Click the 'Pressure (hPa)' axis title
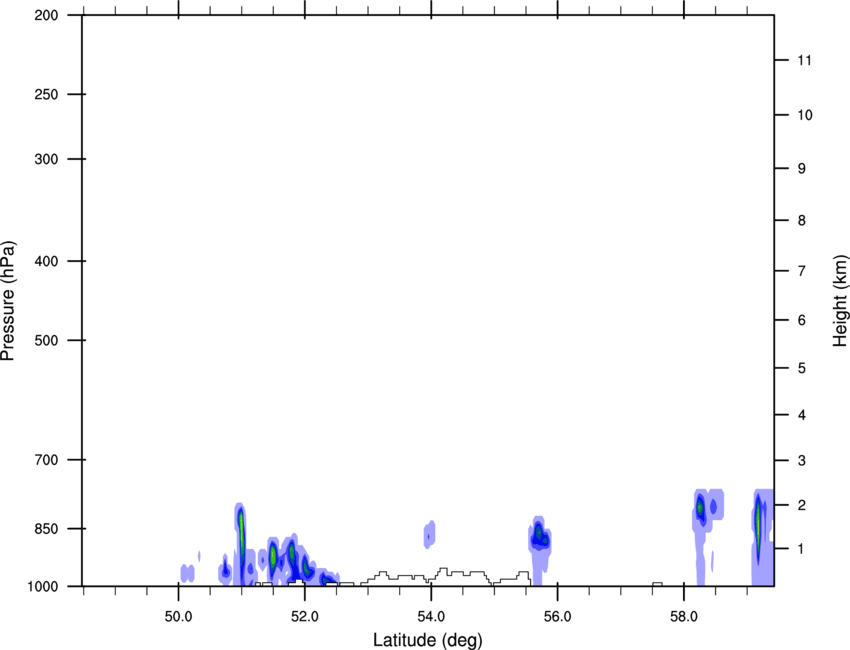 tap(8, 300)
